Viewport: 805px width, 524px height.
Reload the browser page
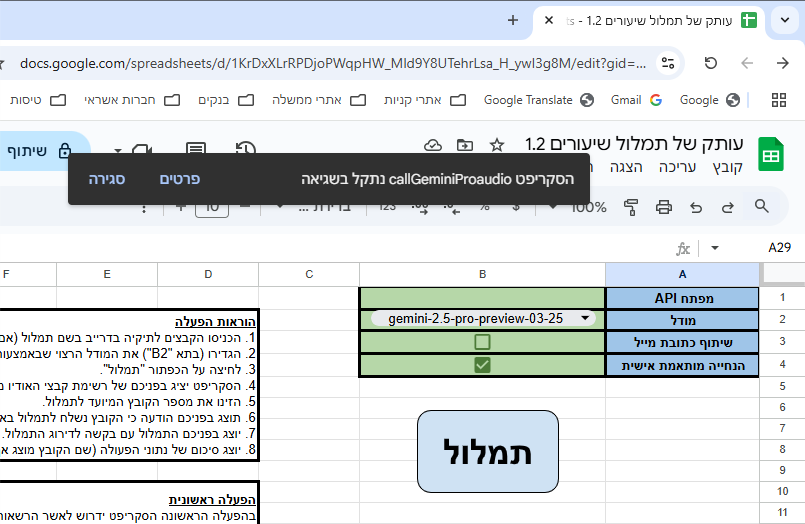coord(711,63)
